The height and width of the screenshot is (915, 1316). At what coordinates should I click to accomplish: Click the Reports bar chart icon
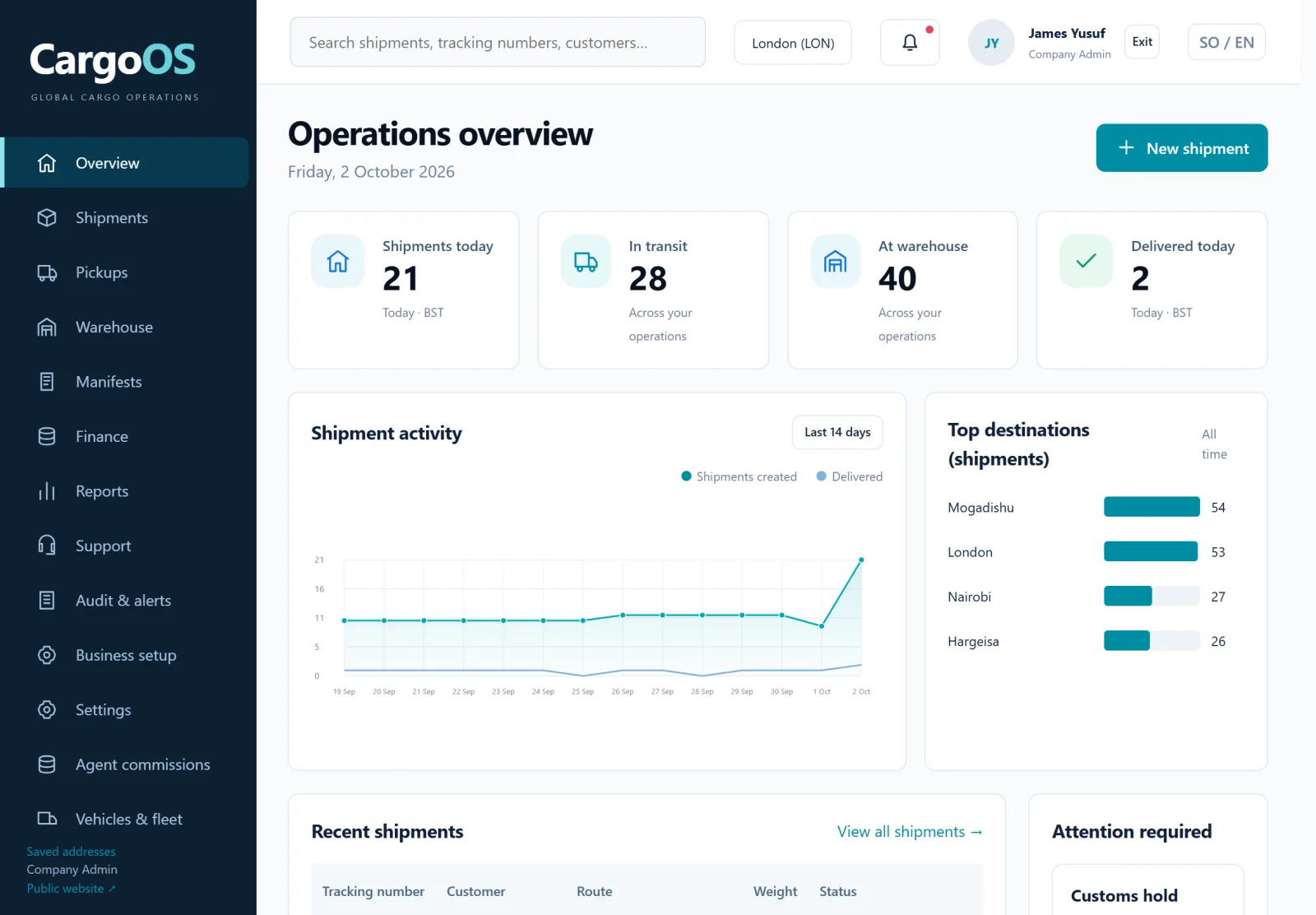coord(47,491)
